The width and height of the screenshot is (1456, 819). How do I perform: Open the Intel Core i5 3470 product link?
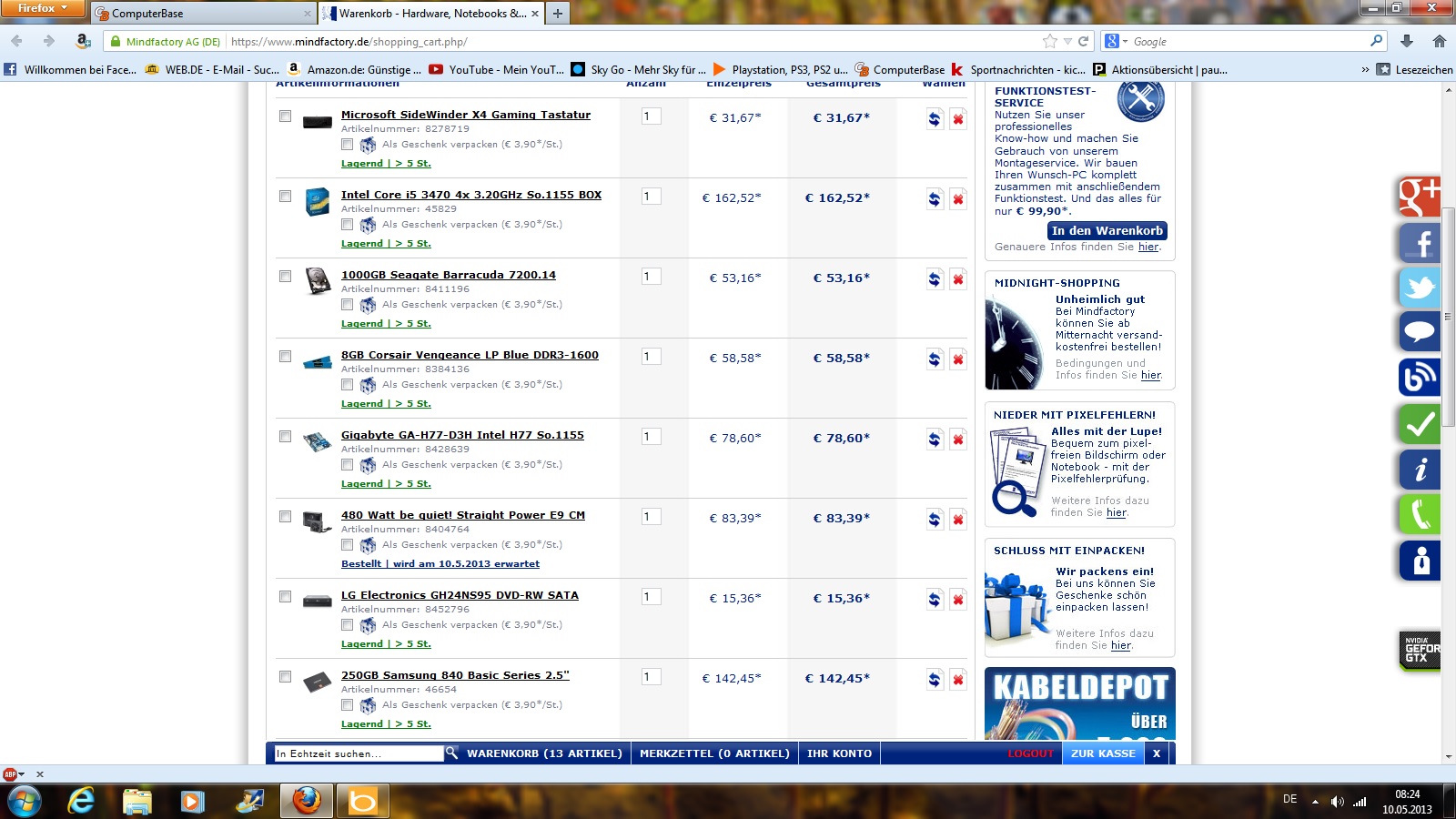point(471,195)
